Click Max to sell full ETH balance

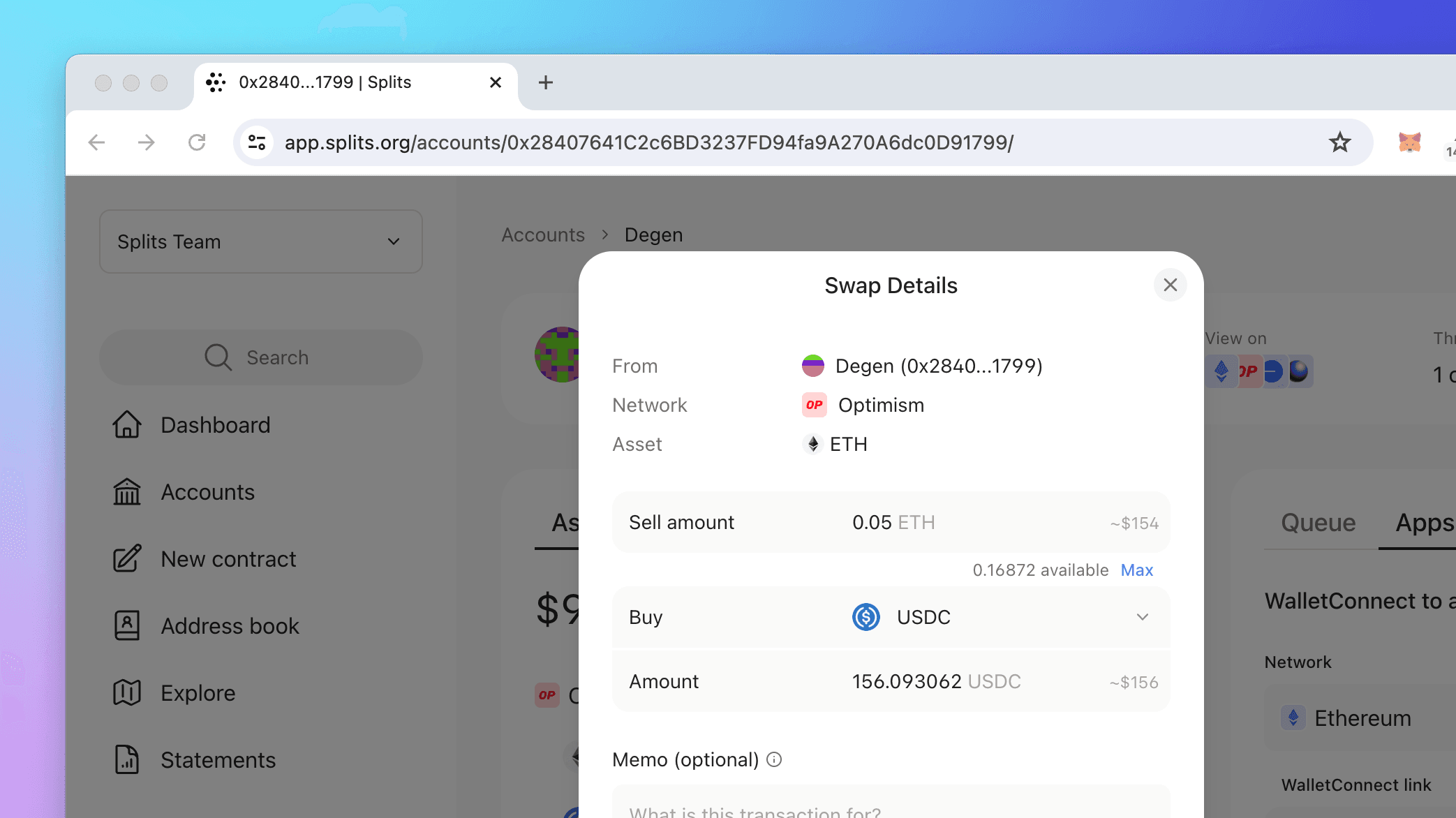click(x=1136, y=570)
